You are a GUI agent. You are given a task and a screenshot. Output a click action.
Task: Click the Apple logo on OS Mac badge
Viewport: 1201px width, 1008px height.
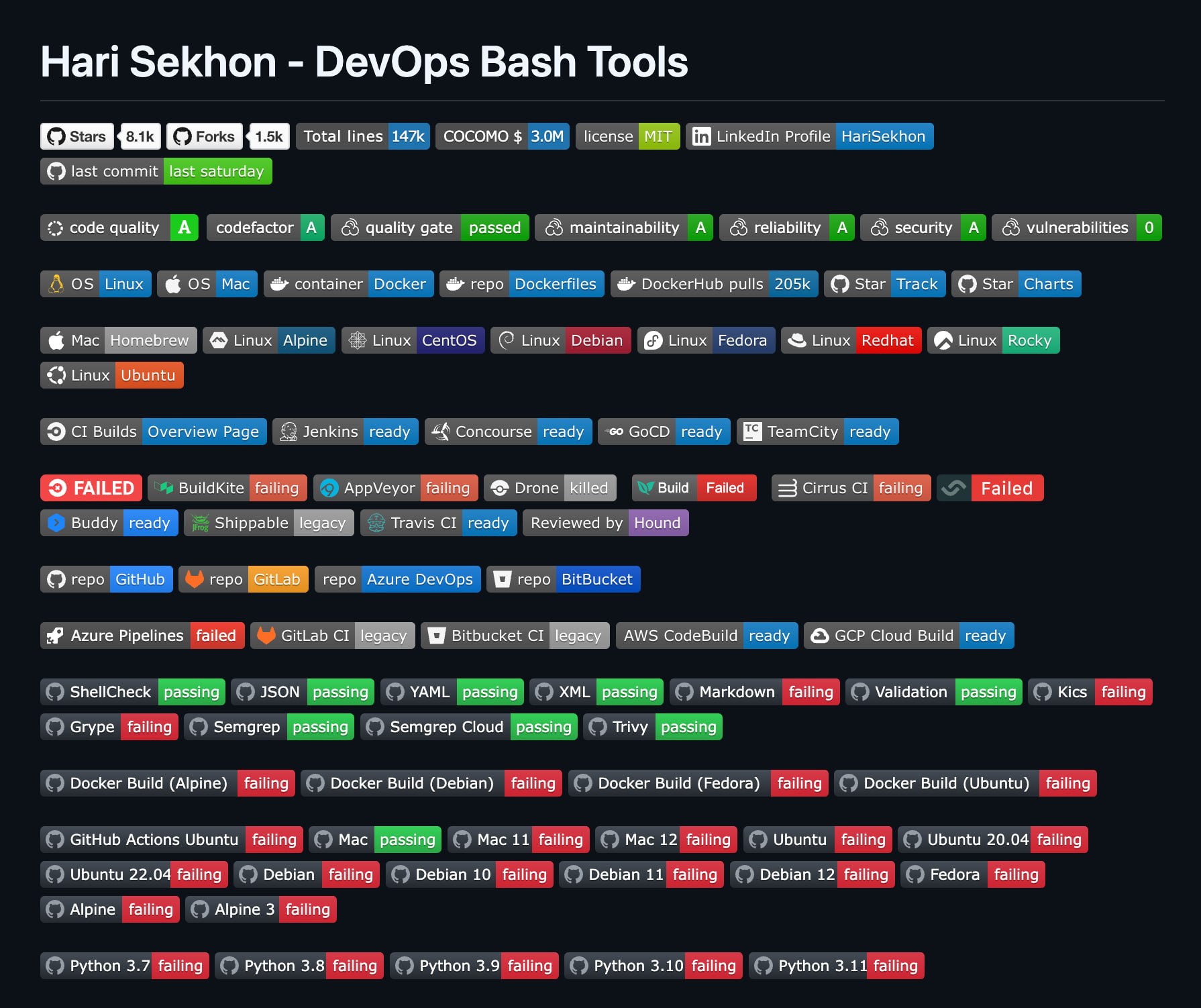pyautogui.click(x=173, y=285)
